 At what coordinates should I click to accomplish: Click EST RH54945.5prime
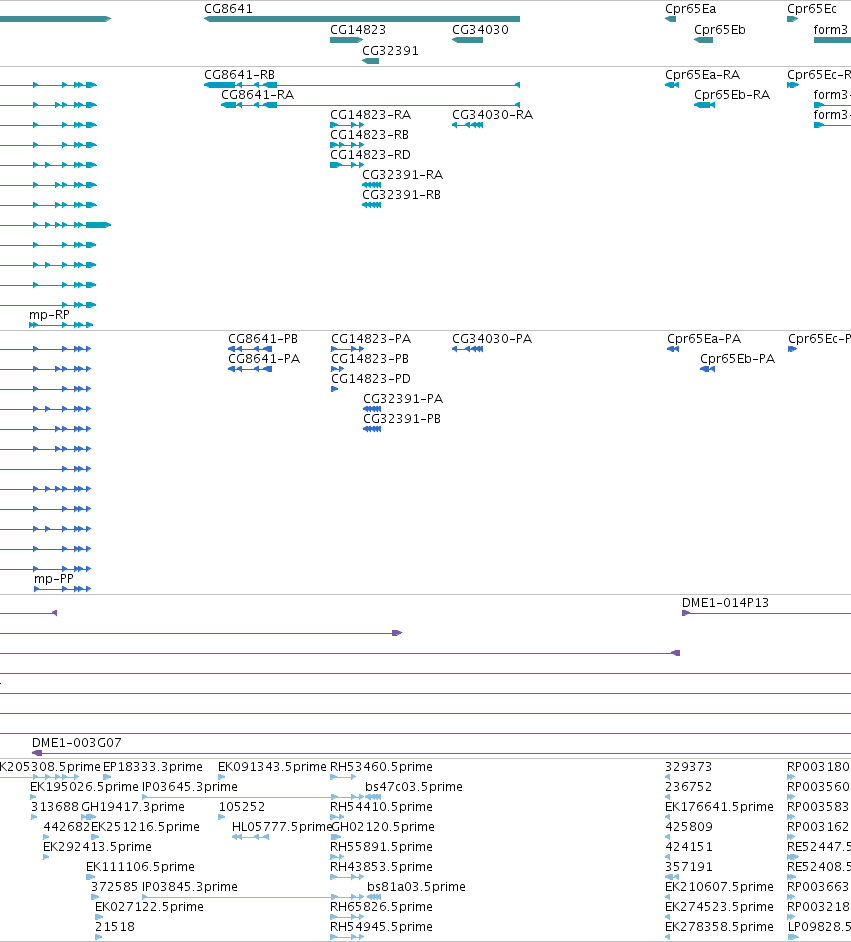(381, 927)
